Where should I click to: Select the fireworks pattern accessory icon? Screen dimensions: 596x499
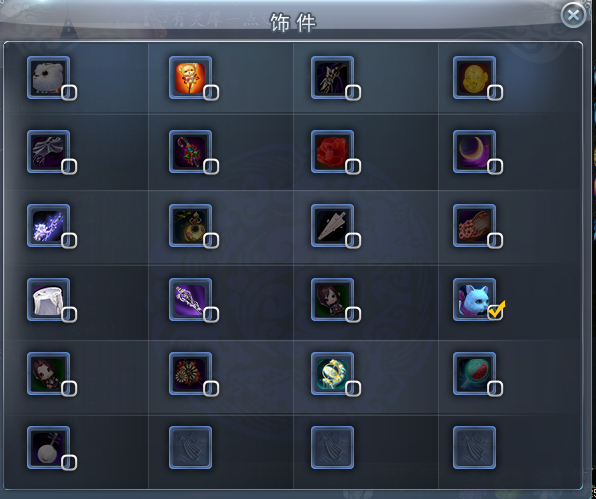click(190, 373)
